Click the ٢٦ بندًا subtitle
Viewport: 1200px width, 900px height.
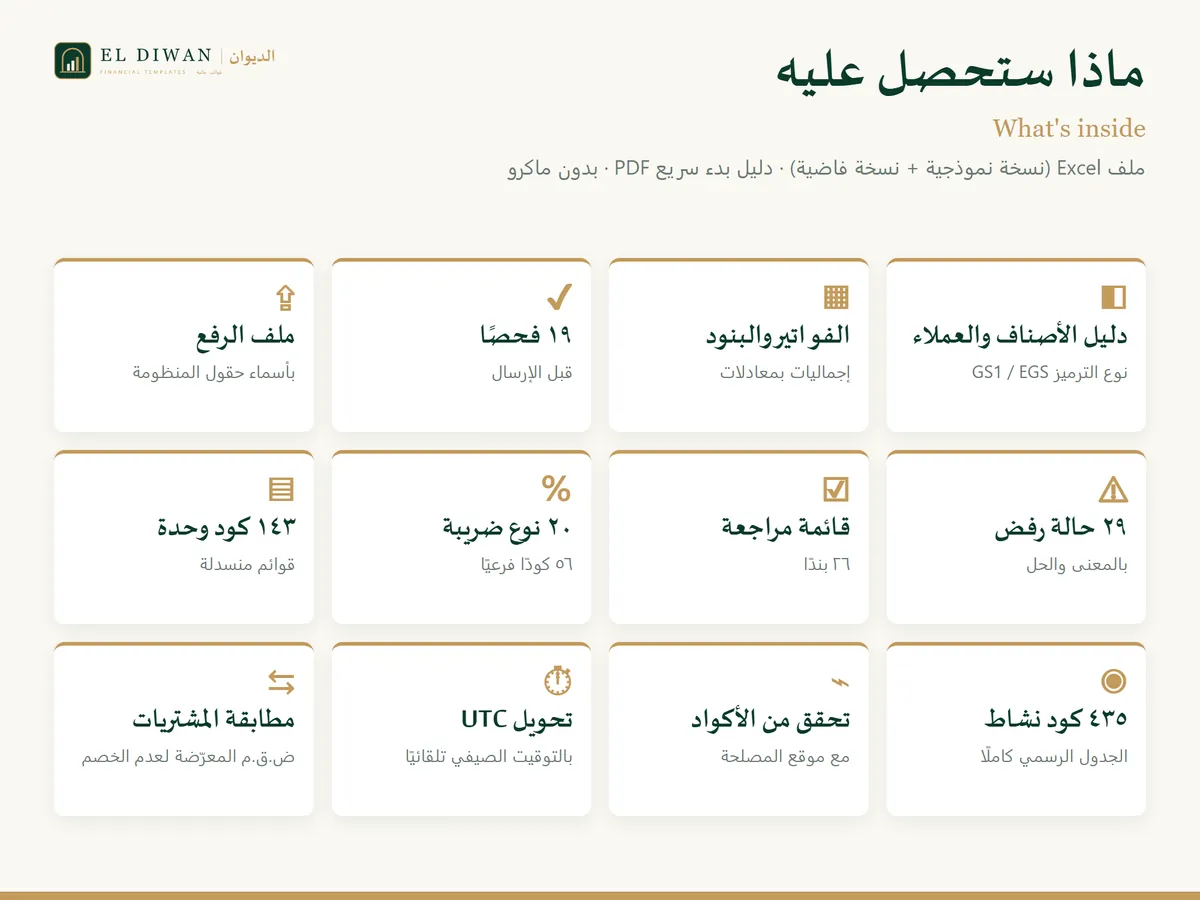coord(827,565)
